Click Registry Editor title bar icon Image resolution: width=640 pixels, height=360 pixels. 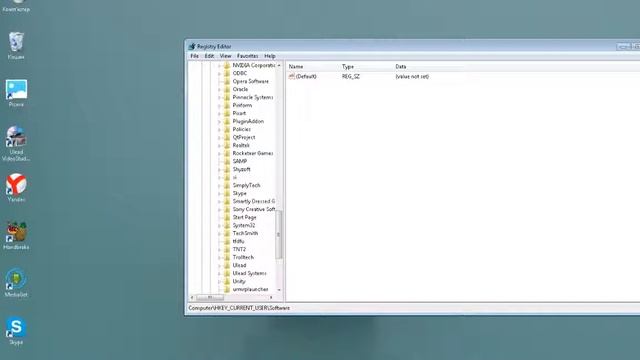[x=192, y=46]
